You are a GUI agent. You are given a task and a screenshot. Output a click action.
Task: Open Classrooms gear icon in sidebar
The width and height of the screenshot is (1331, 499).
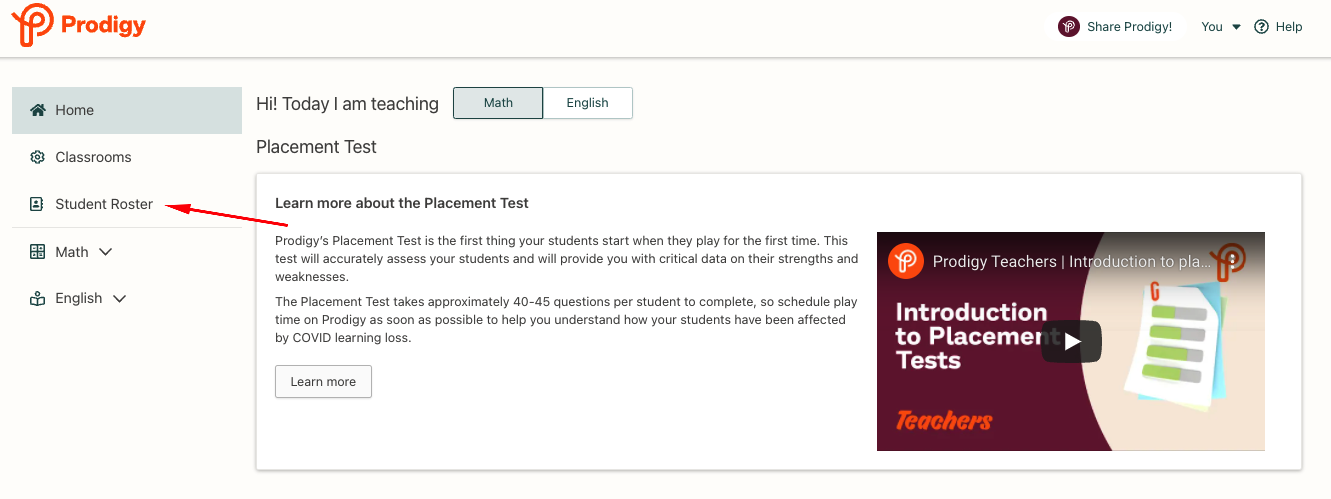pyautogui.click(x=38, y=157)
